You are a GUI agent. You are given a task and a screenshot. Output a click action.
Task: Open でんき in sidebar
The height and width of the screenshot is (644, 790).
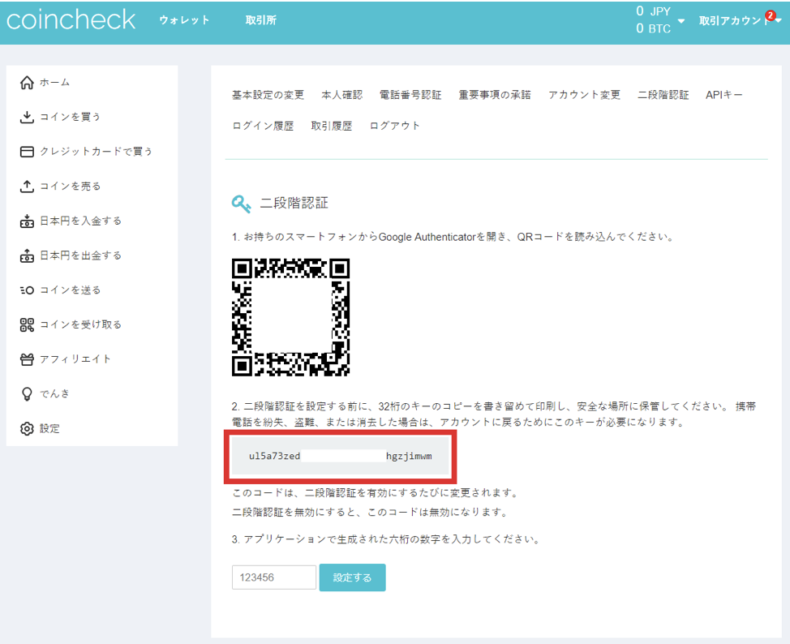pos(55,394)
